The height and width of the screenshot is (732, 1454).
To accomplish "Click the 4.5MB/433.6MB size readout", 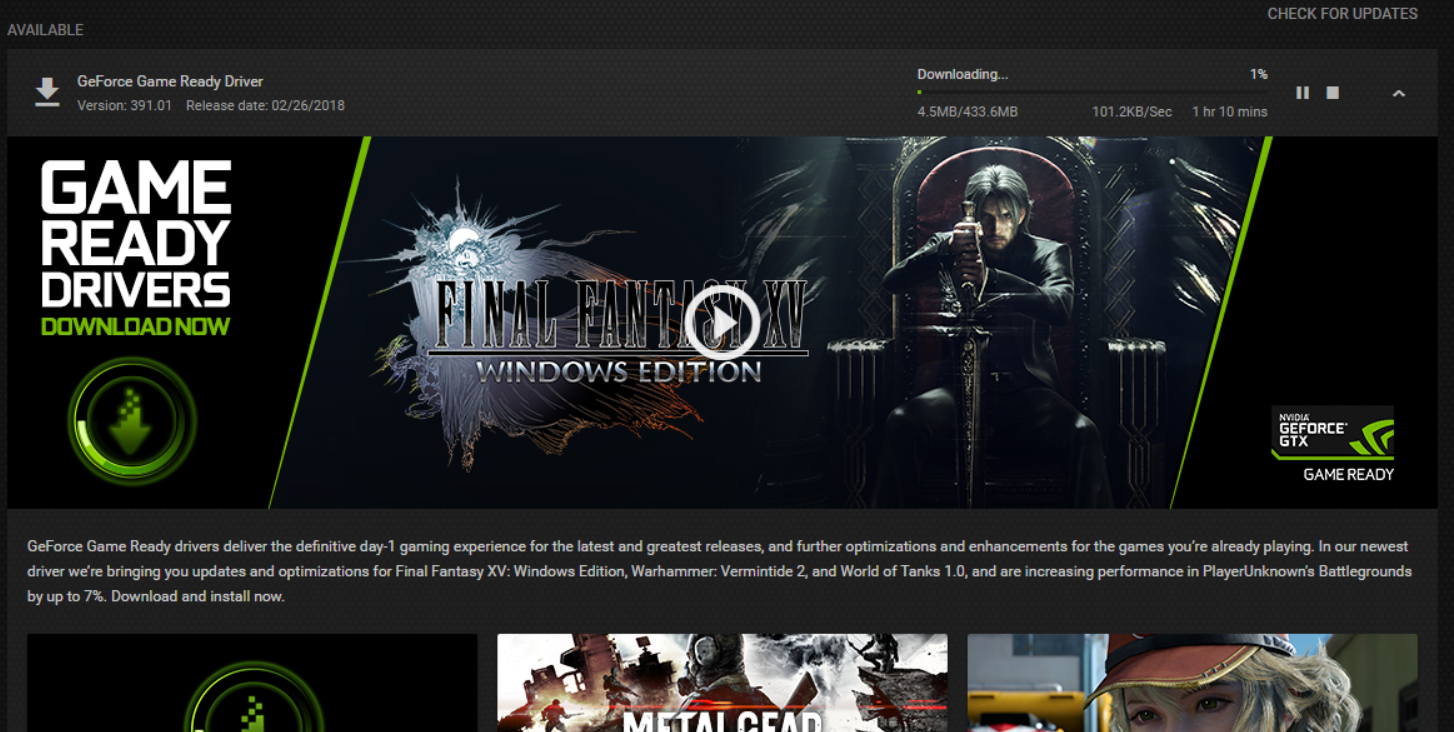I will pos(967,112).
